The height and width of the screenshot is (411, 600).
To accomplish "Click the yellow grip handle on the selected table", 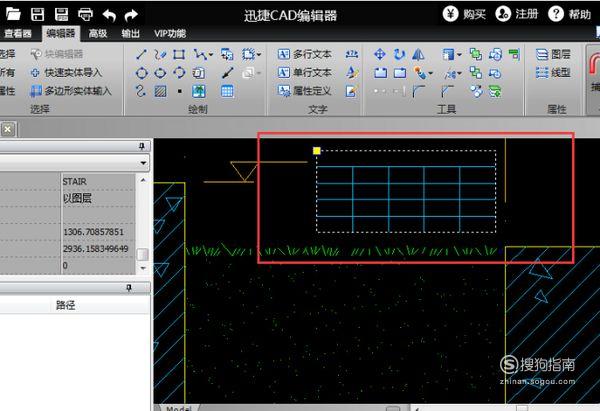I will (x=316, y=151).
